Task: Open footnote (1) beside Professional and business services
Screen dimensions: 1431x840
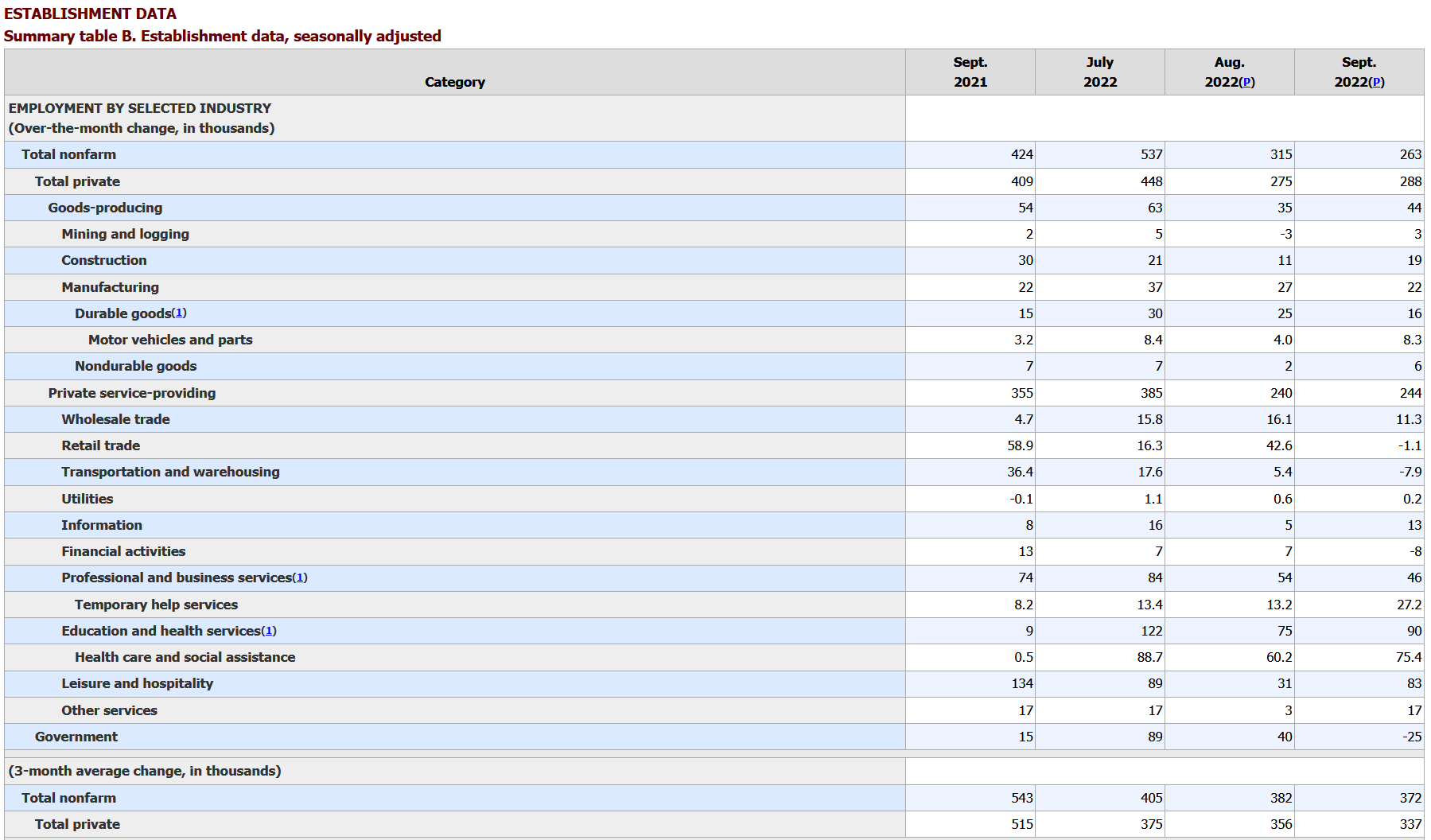Action: (300, 577)
